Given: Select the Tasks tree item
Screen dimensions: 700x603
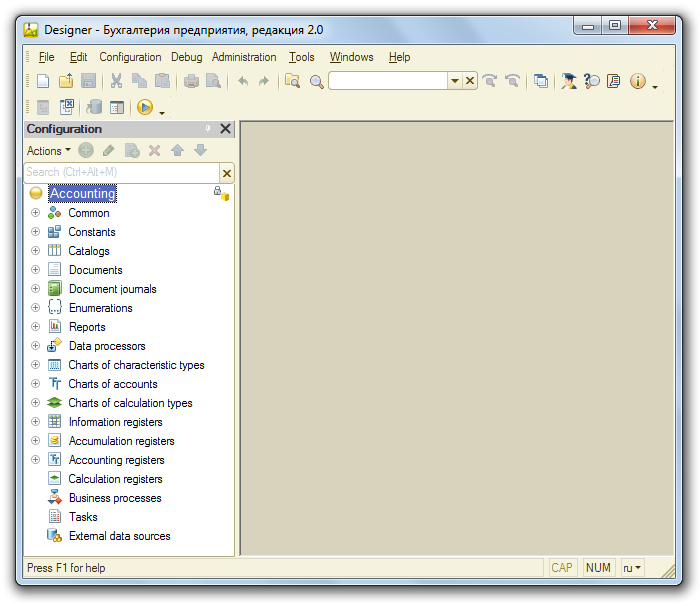Looking at the screenshot, I should (83, 517).
